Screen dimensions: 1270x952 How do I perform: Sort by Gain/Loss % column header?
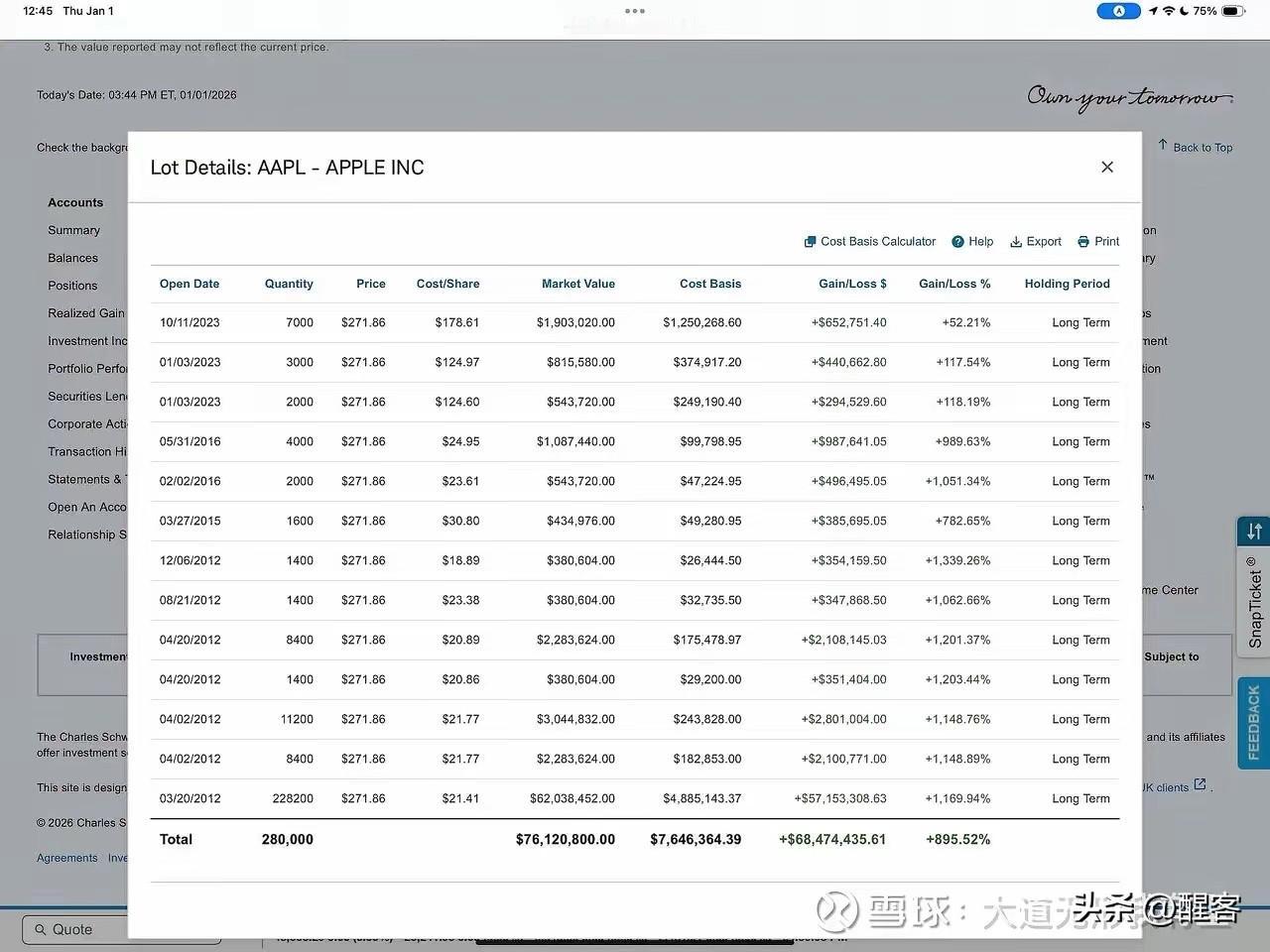click(954, 284)
